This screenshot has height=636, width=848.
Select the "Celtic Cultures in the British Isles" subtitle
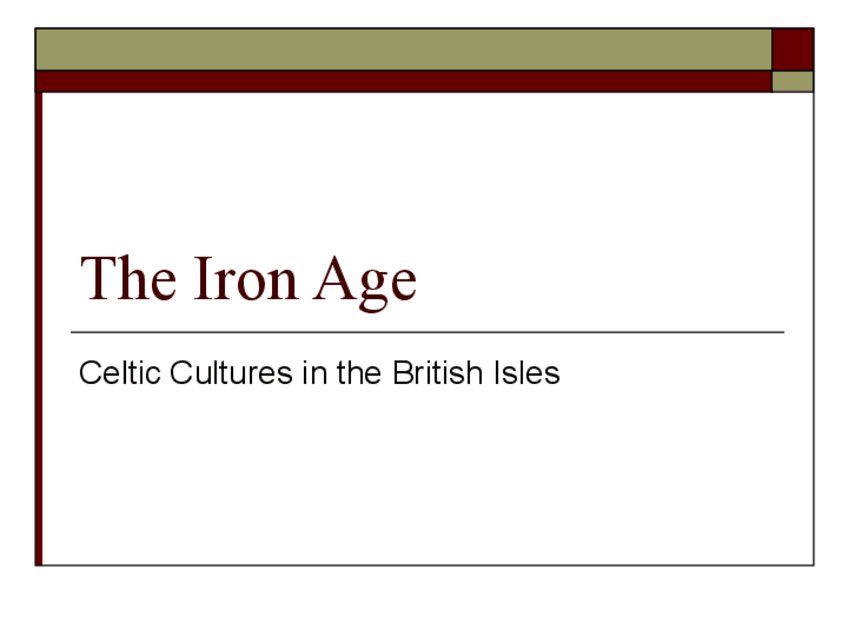pos(319,373)
